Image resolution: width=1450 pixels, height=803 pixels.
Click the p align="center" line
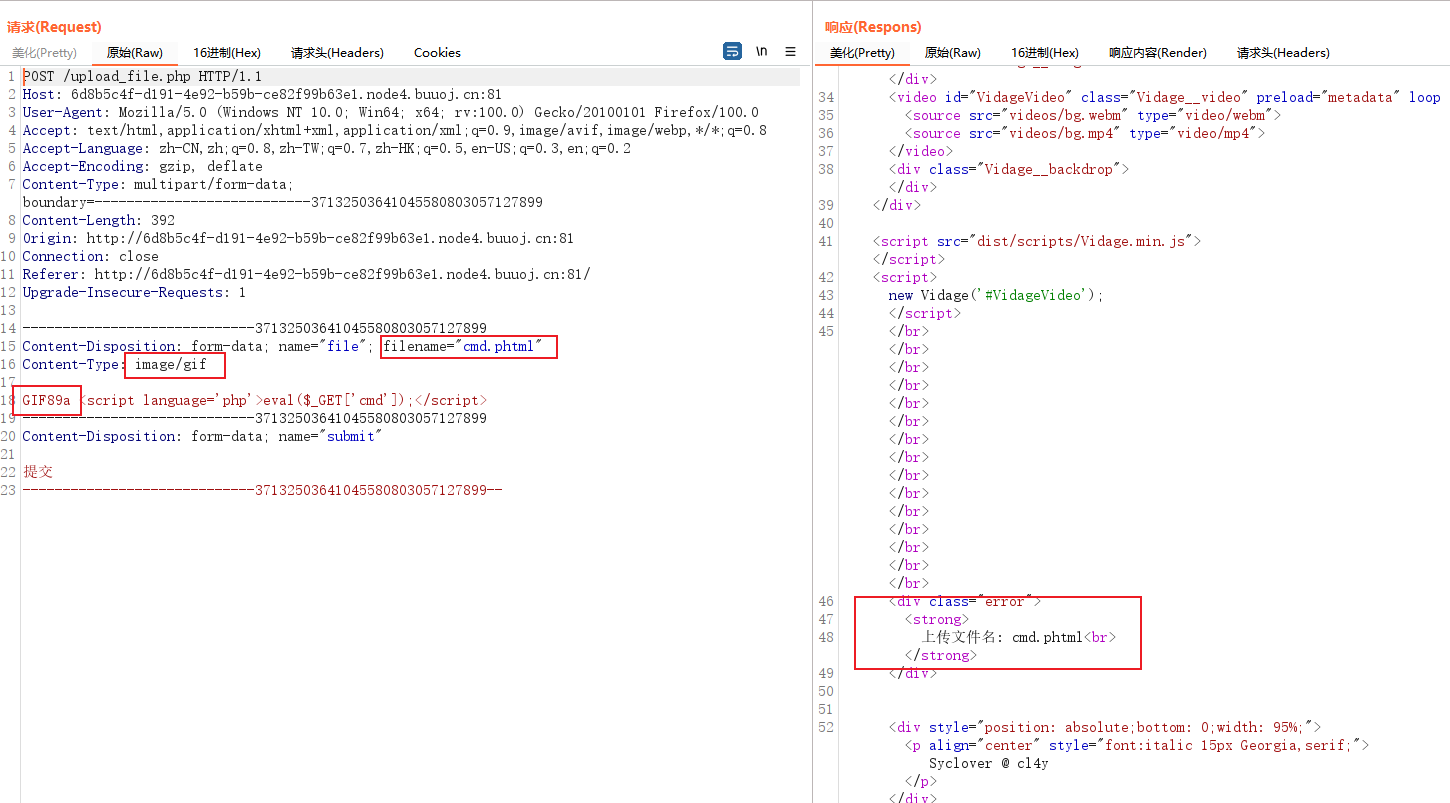1136,745
